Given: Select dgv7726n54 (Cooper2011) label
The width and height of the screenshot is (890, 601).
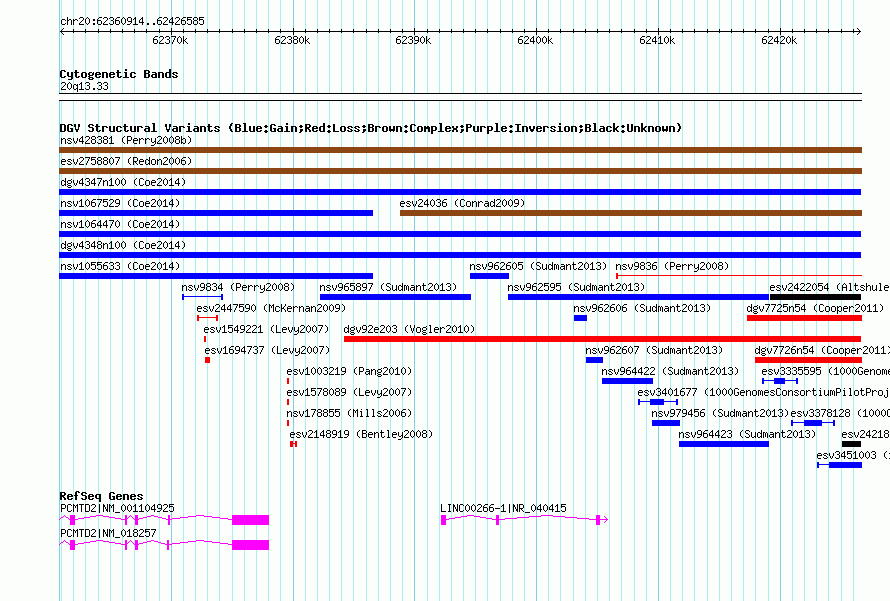Looking at the screenshot, I should (822, 350).
